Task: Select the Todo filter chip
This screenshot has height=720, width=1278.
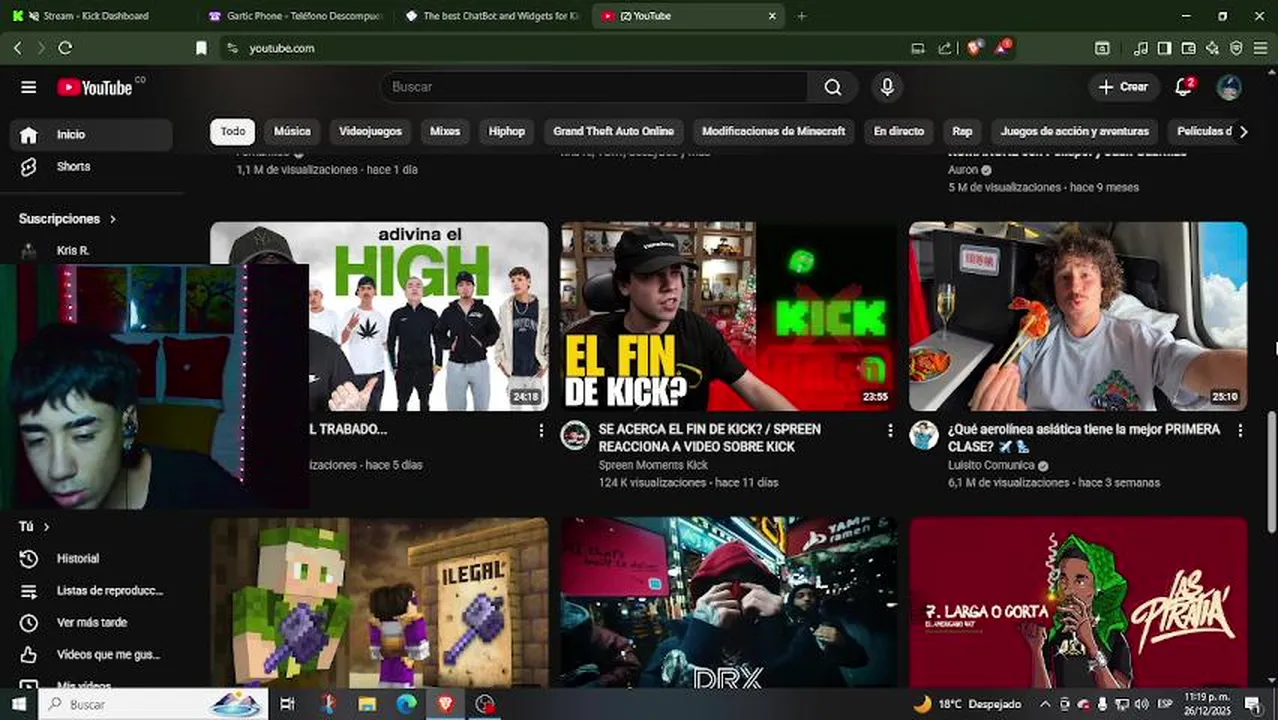Action: [x=233, y=131]
